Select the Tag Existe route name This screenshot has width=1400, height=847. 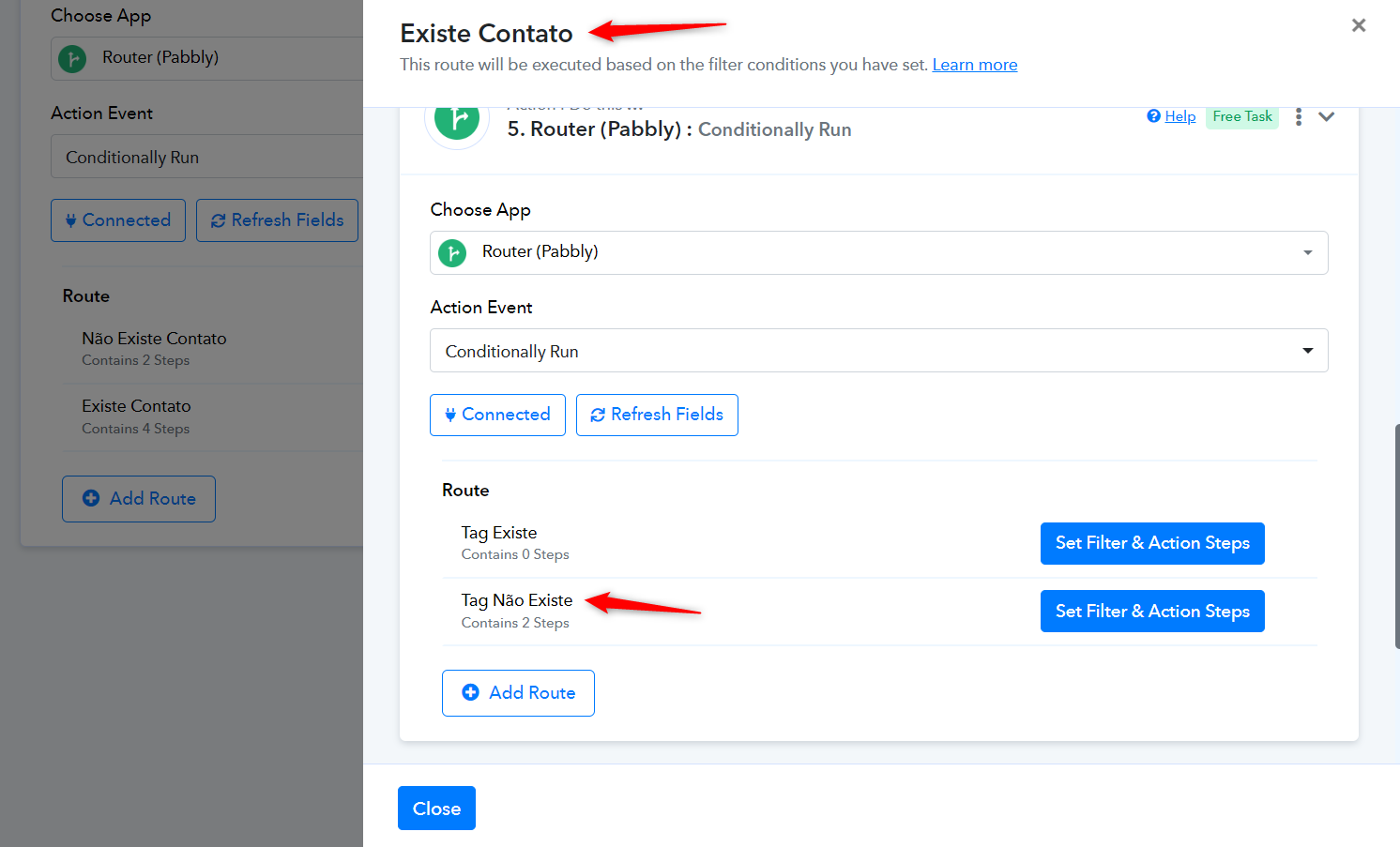point(499,533)
